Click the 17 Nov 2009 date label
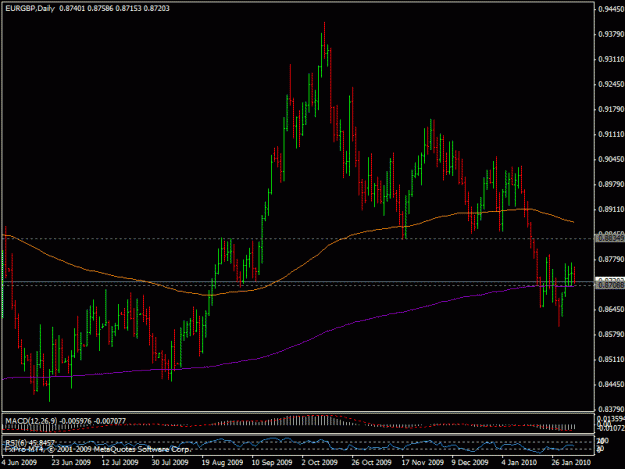The height and width of the screenshot is (469, 625). [x=423, y=462]
